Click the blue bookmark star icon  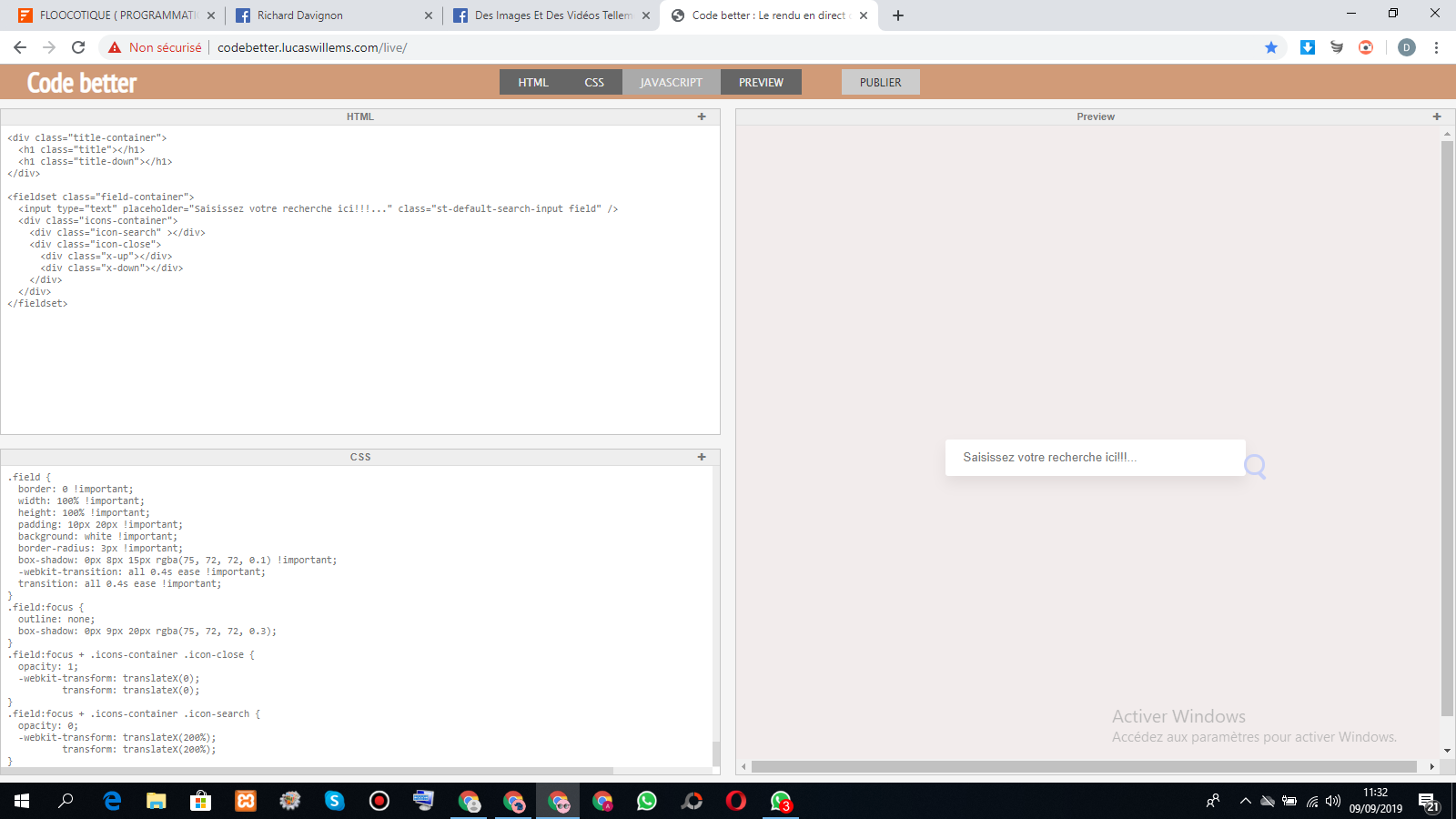pyautogui.click(x=1271, y=47)
